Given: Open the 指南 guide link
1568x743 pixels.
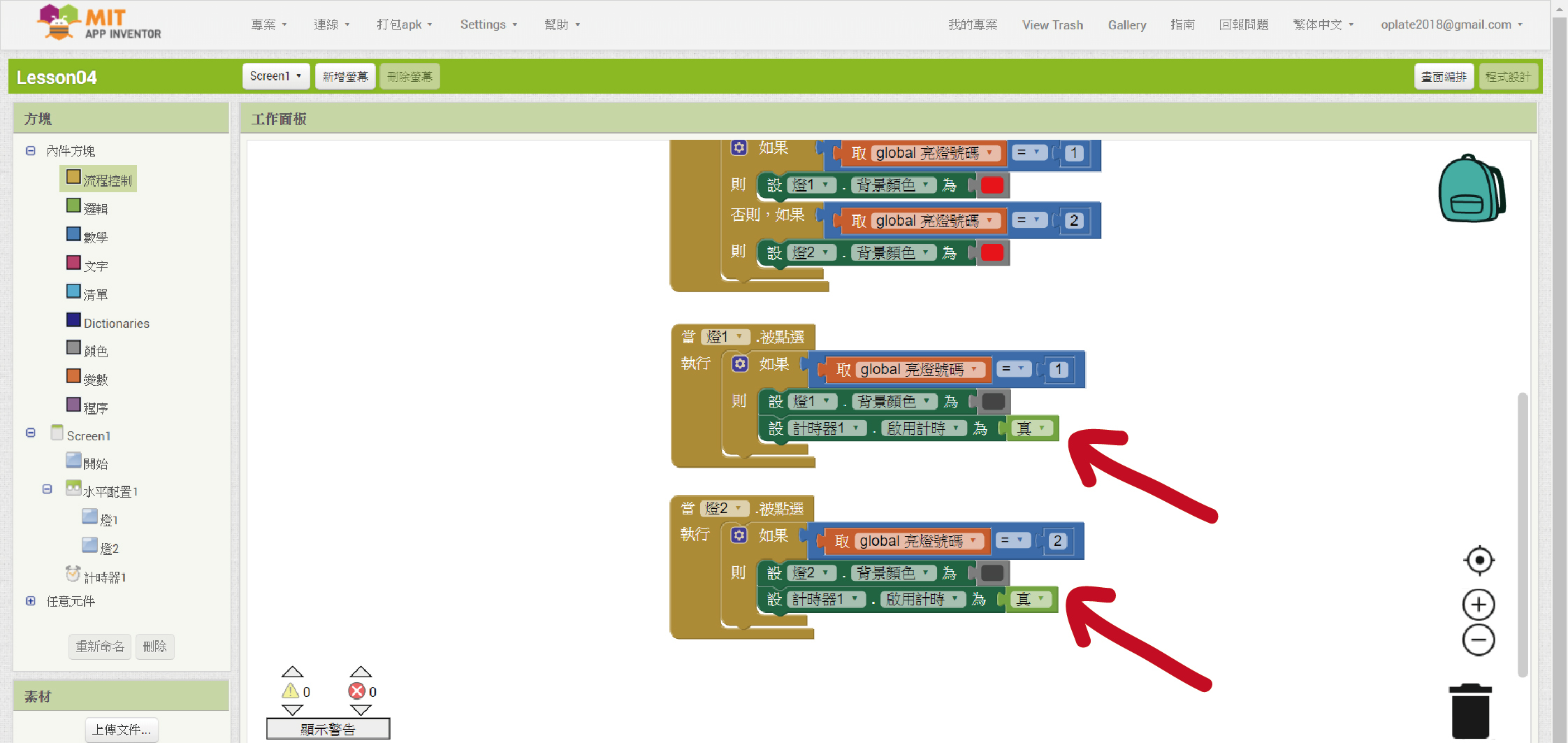Looking at the screenshot, I should (x=1182, y=24).
